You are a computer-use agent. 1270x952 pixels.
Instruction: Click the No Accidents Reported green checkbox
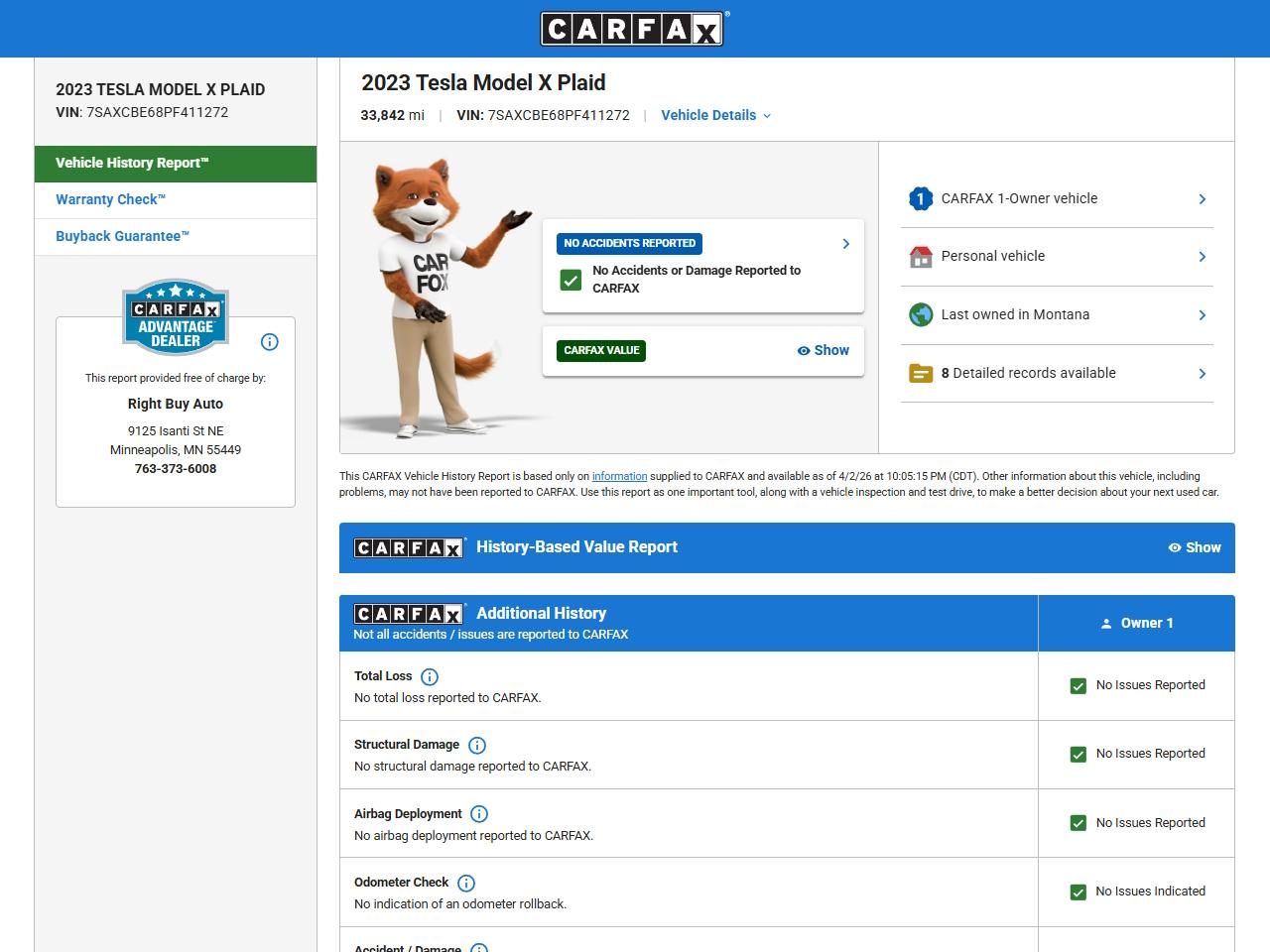tap(571, 280)
